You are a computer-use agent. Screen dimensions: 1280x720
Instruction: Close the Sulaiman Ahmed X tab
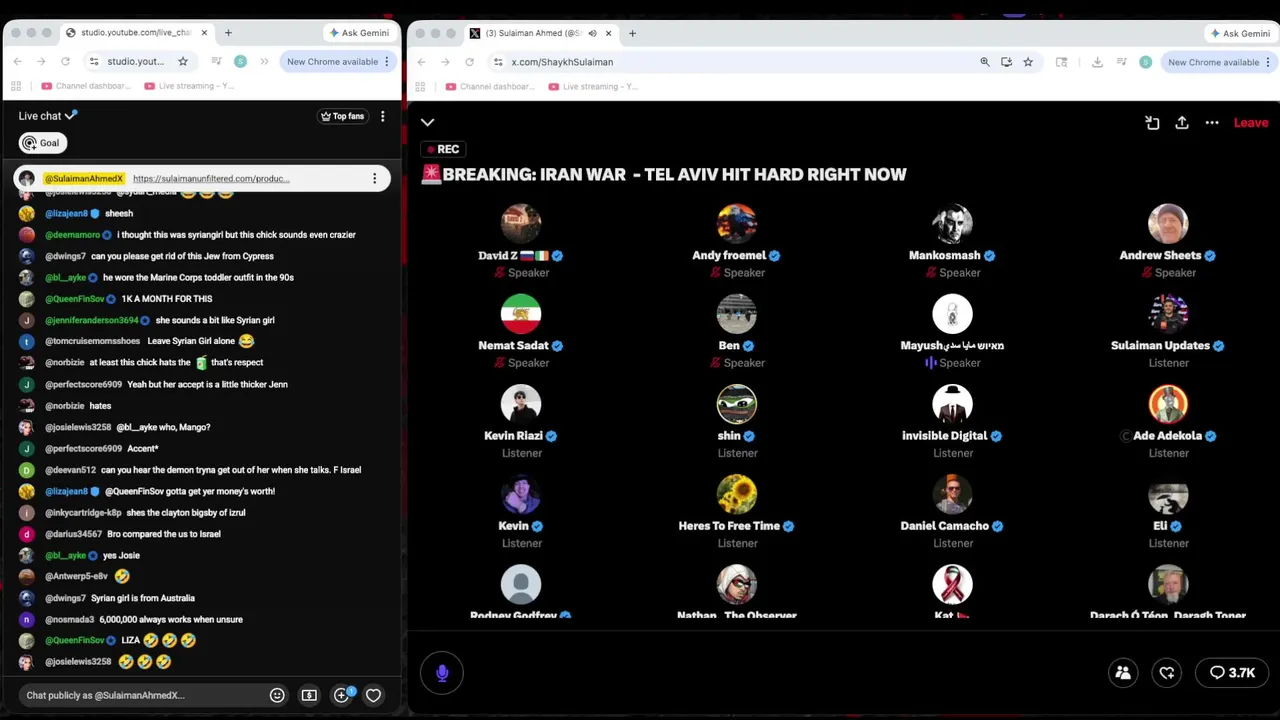coord(608,33)
